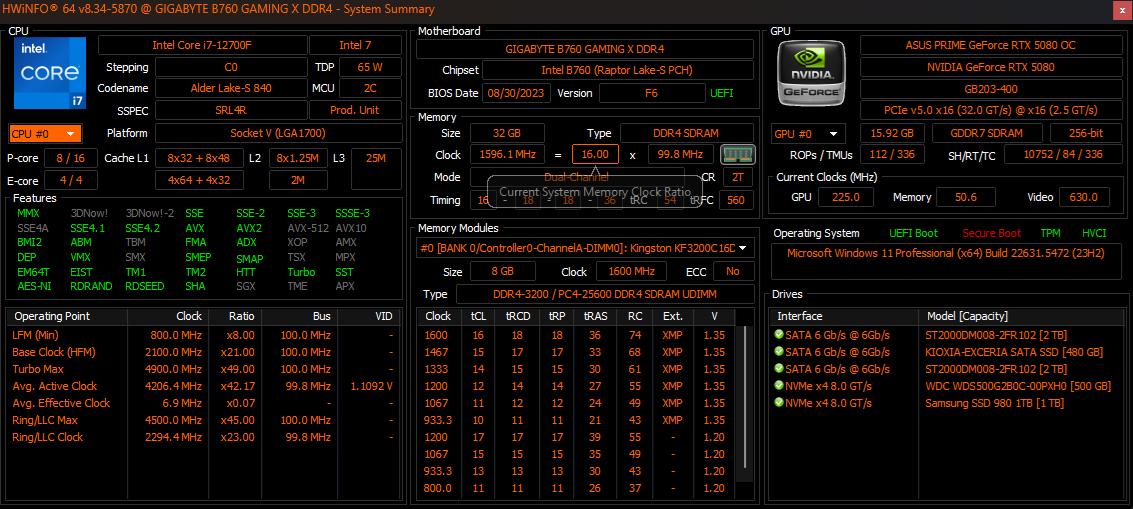
Task: Click the HVCI status label
Action: pyautogui.click(x=1094, y=234)
